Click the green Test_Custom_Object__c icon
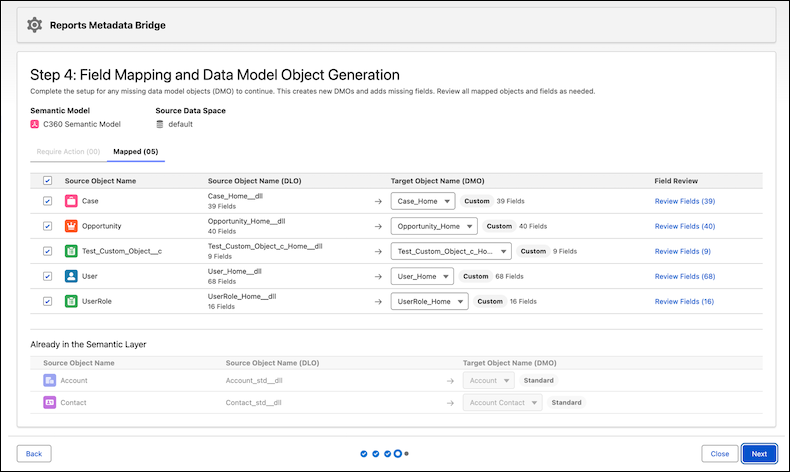Screen dimensions: 790x472 [x=71, y=251]
